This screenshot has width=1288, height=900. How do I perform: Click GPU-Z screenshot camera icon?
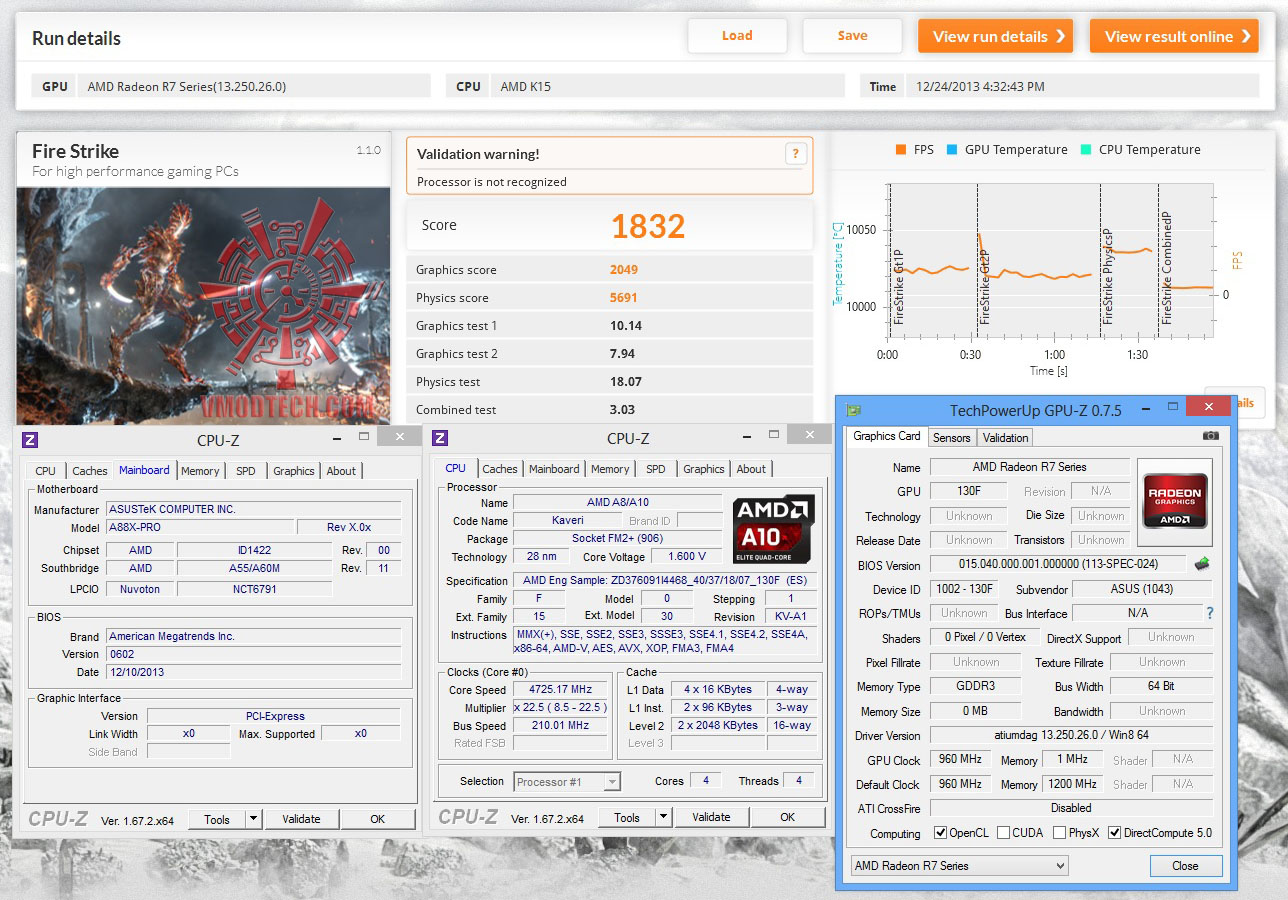(x=1211, y=436)
